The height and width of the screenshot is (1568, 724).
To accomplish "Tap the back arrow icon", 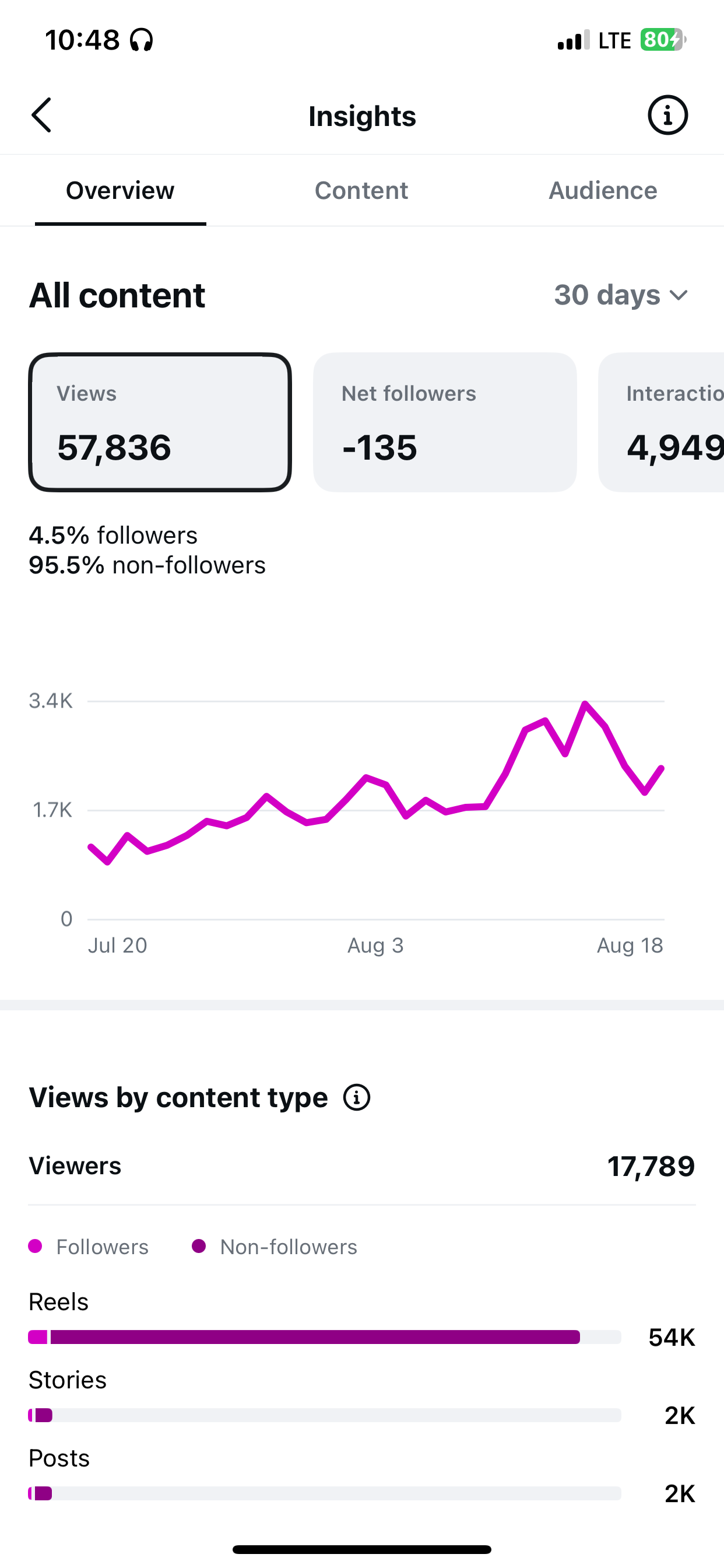I will [x=41, y=115].
